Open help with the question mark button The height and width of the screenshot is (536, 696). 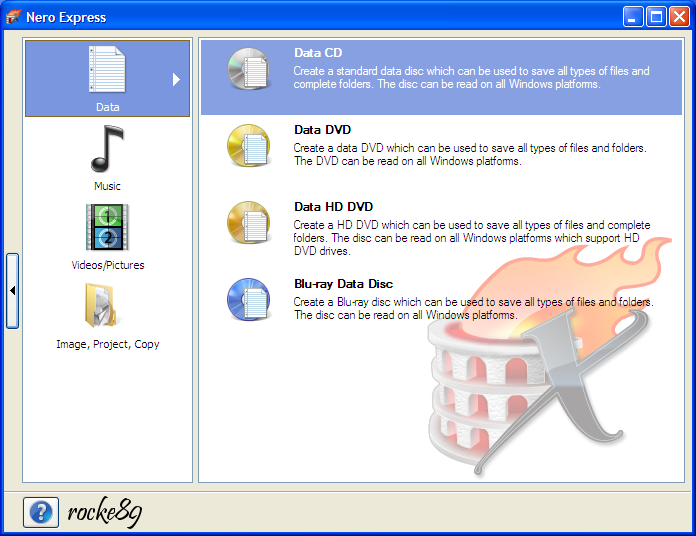(41, 512)
